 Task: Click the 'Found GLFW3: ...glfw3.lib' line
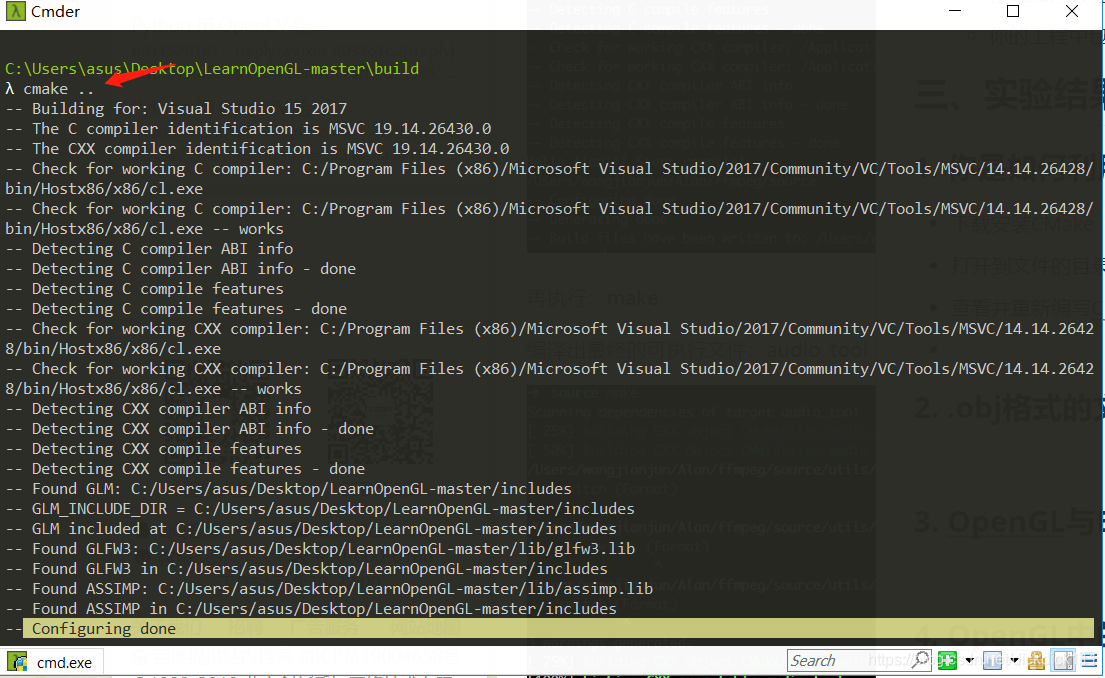click(x=320, y=549)
